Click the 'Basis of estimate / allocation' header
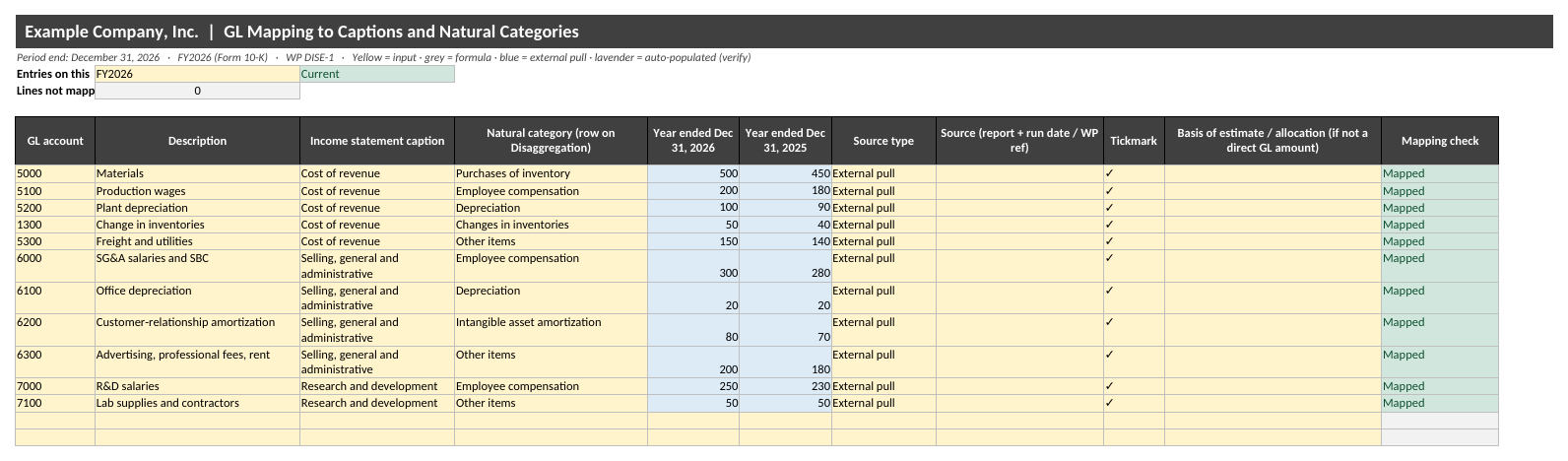Screen dimensions: 1568x461 coord(1273,141)
